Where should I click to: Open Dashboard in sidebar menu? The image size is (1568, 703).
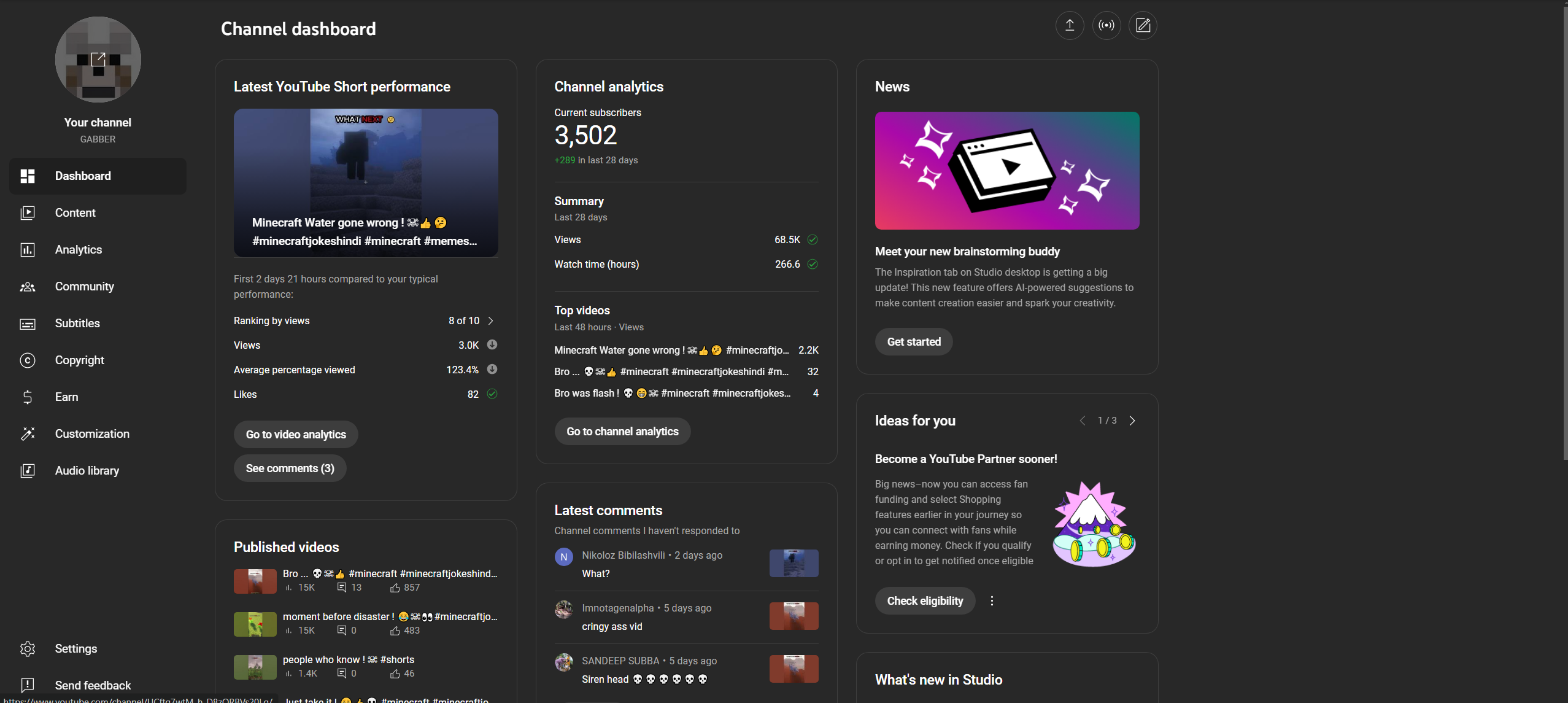point(98,176)
